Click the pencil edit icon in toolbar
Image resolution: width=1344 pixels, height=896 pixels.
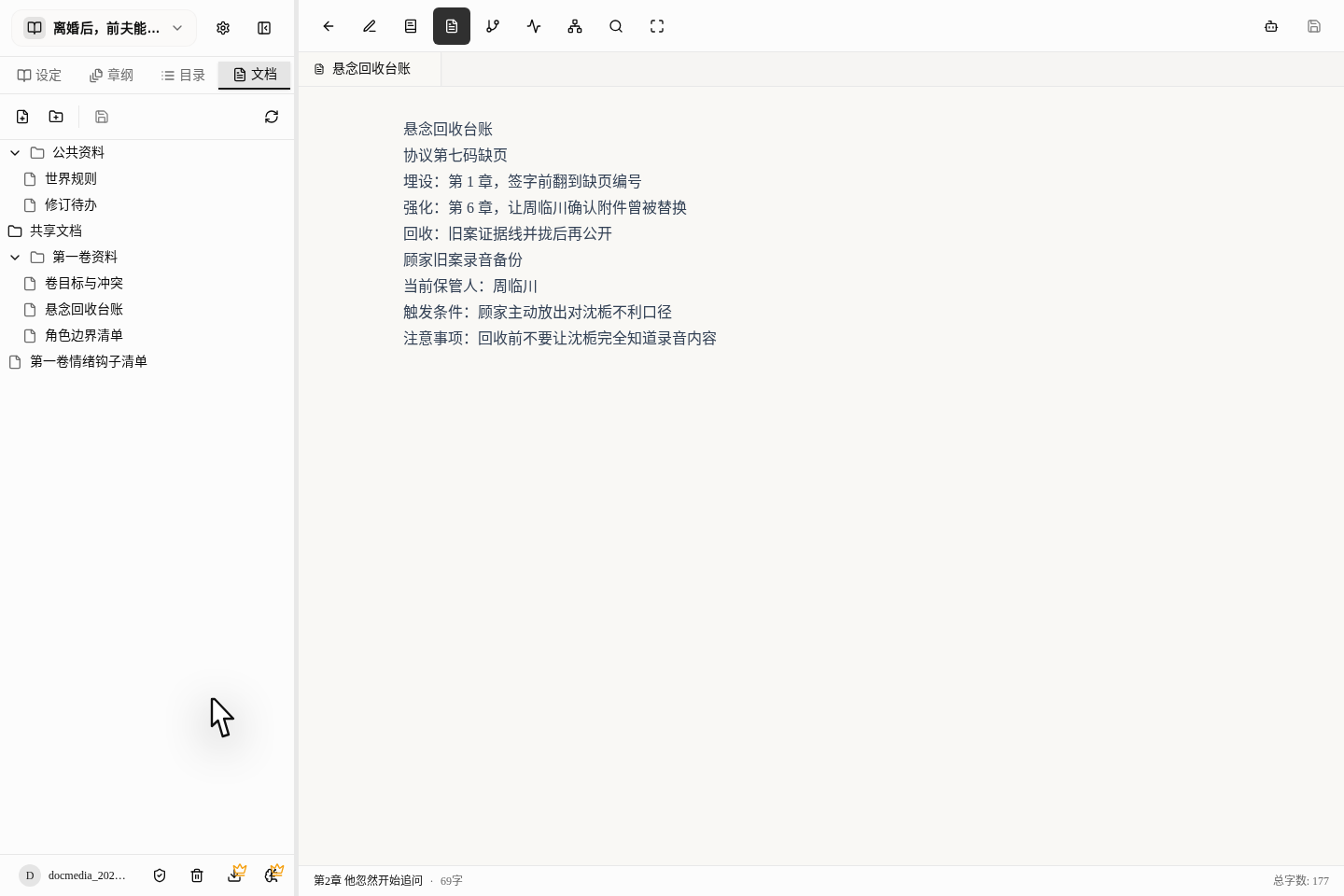point(370,26)
